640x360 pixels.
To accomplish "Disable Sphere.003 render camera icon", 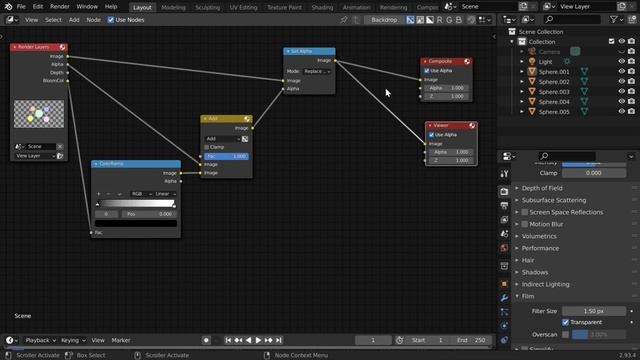I will [631, 91].
